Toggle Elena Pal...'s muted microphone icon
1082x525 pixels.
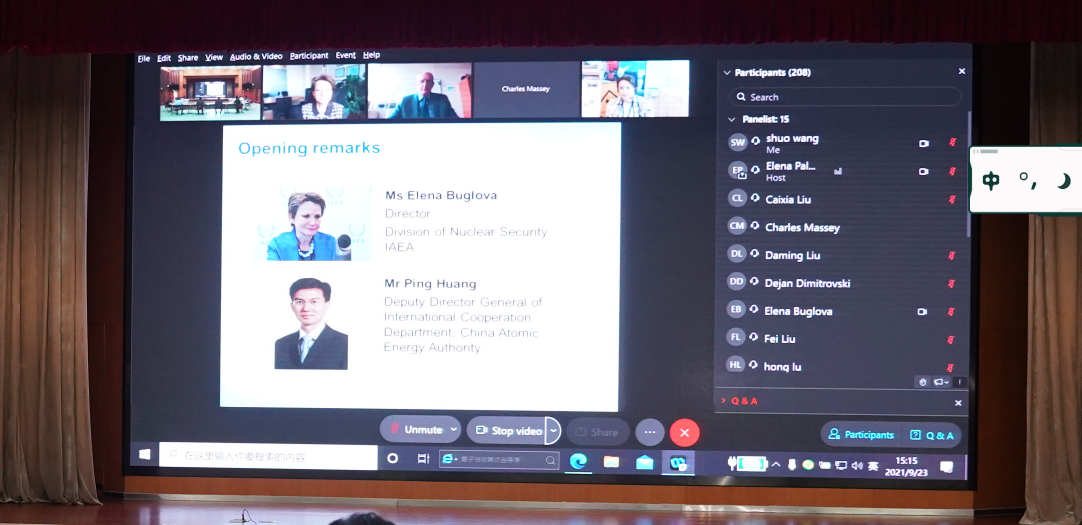[953, 171]
